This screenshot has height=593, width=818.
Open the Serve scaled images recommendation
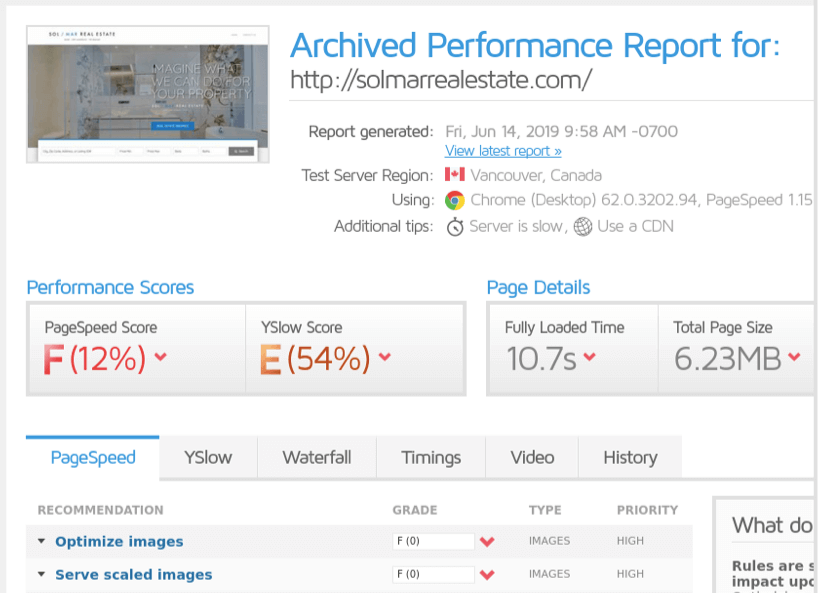tap(134, 574)
